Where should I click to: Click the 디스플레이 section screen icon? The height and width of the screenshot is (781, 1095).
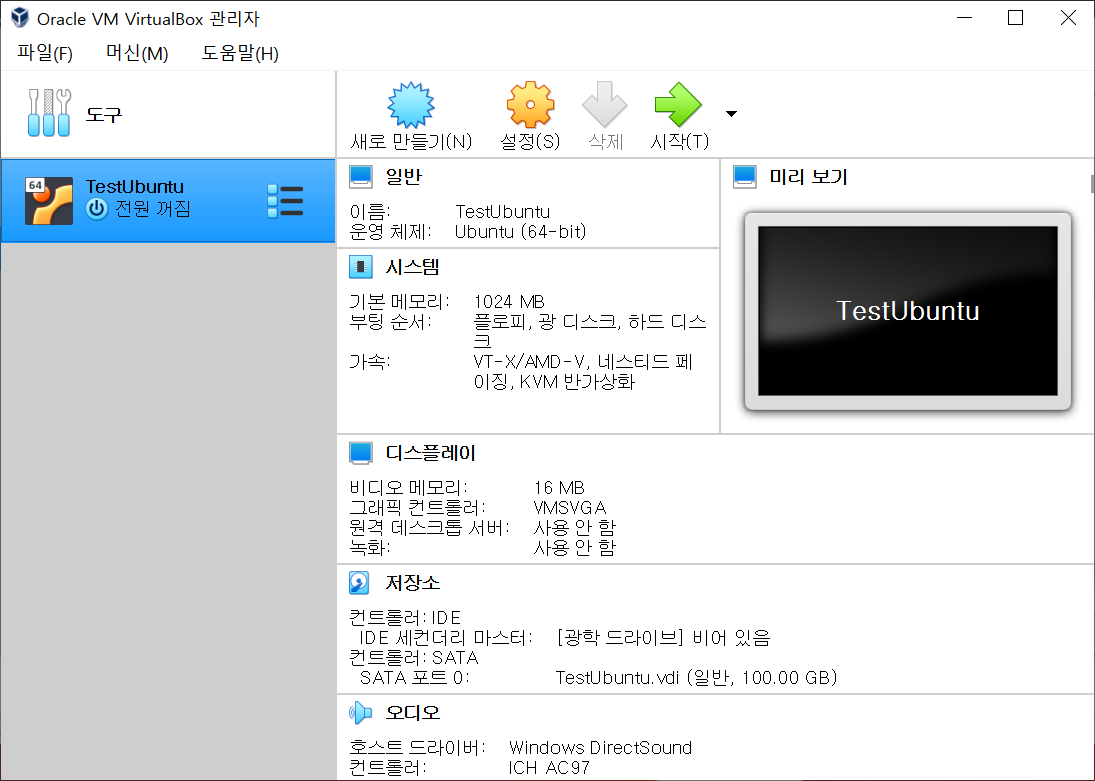360,453
